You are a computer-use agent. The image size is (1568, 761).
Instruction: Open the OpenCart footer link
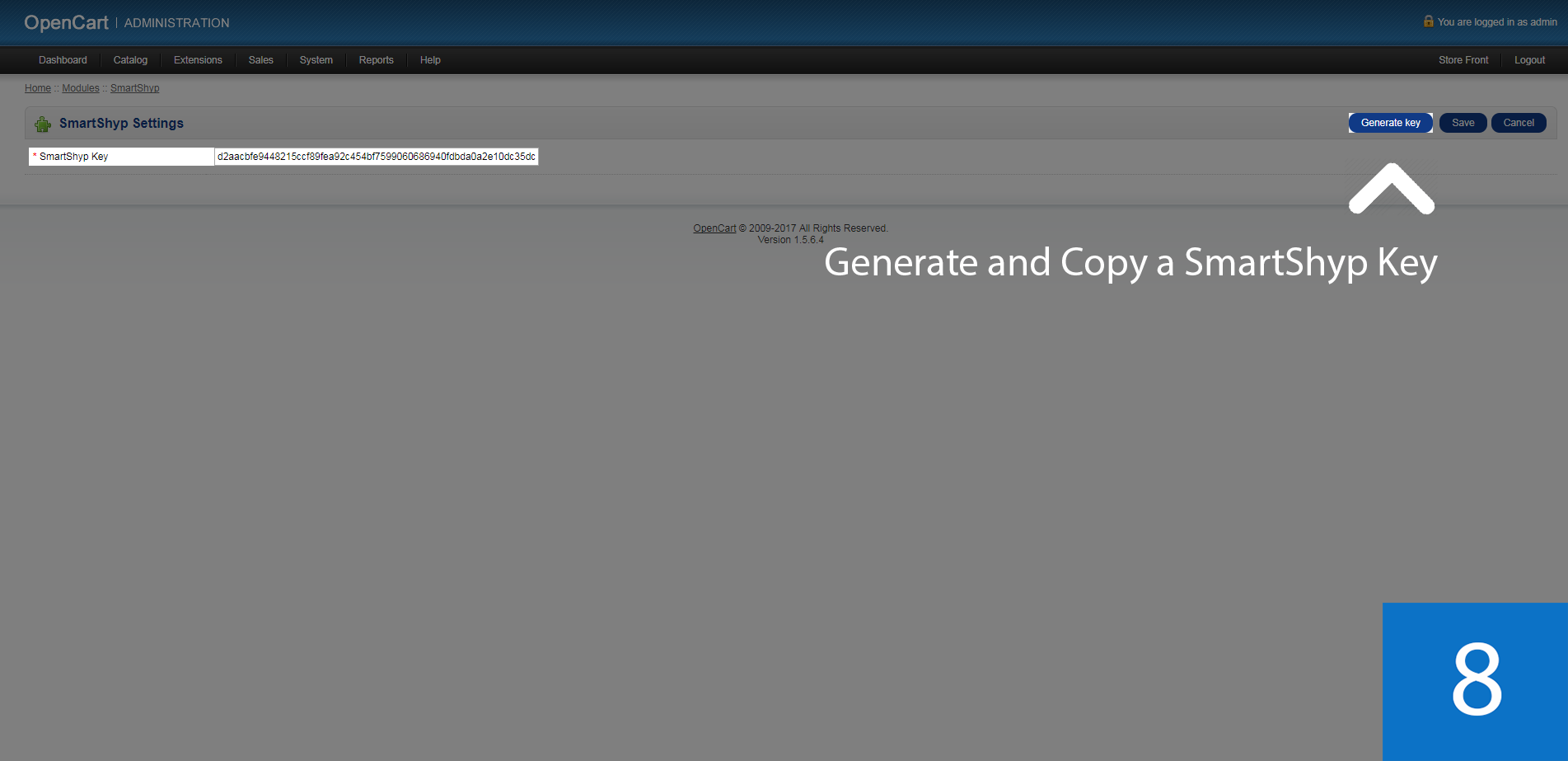point(714,228)
